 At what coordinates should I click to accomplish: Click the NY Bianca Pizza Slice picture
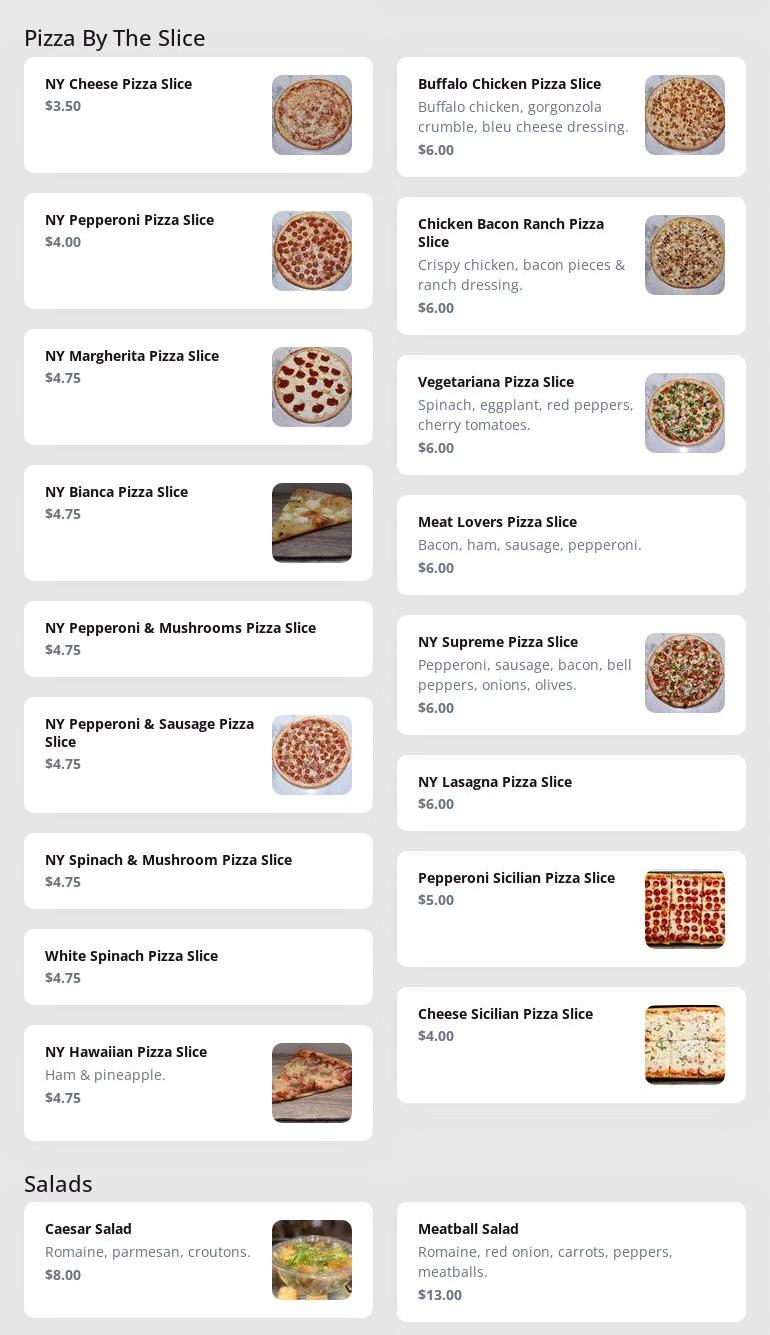click(312, 523)
